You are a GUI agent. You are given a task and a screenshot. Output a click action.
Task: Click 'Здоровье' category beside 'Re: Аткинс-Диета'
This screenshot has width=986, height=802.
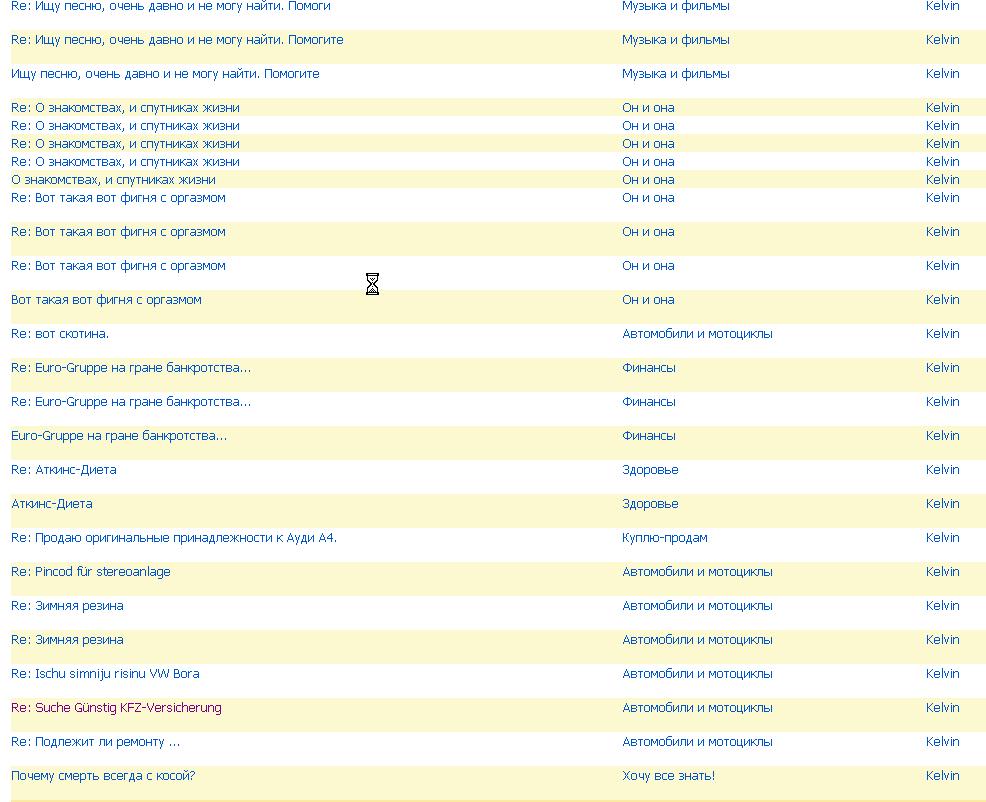pos(650,470)
